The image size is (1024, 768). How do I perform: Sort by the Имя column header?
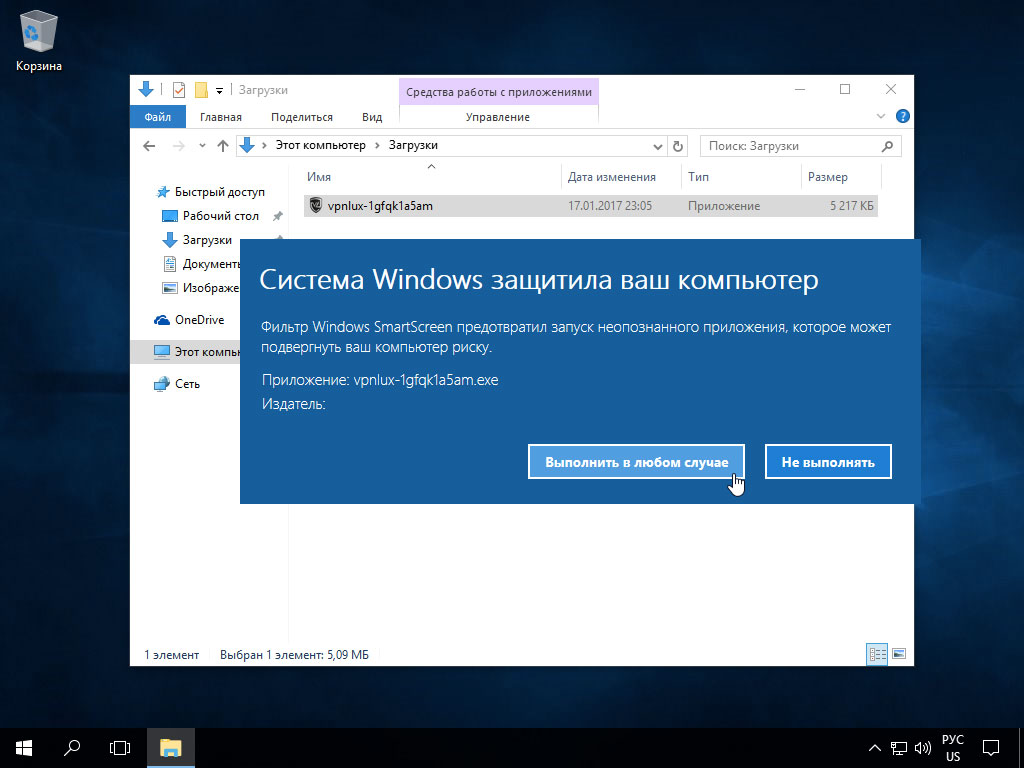coord(431,177)
